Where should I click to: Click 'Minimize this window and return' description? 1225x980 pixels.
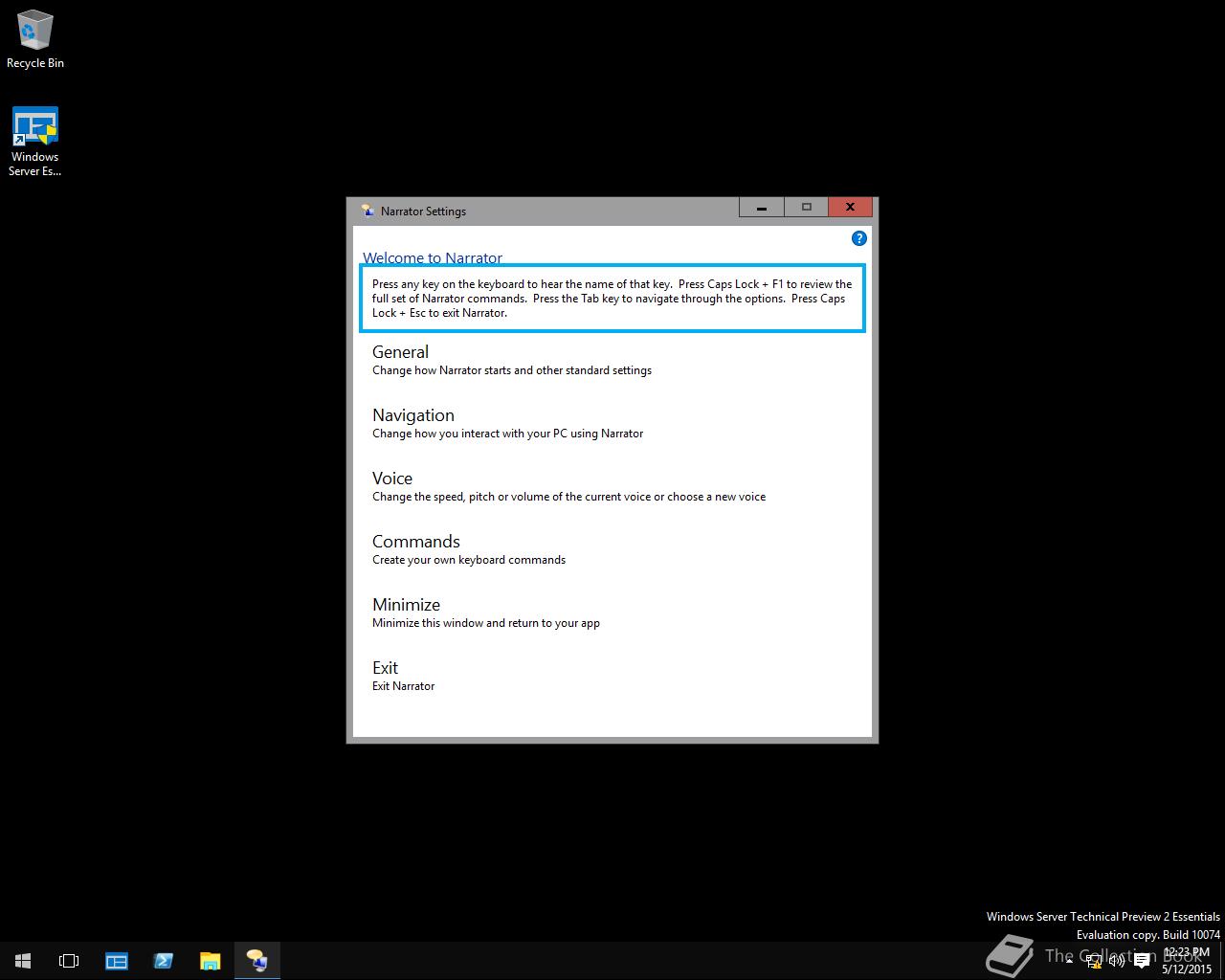pos(486,623)
